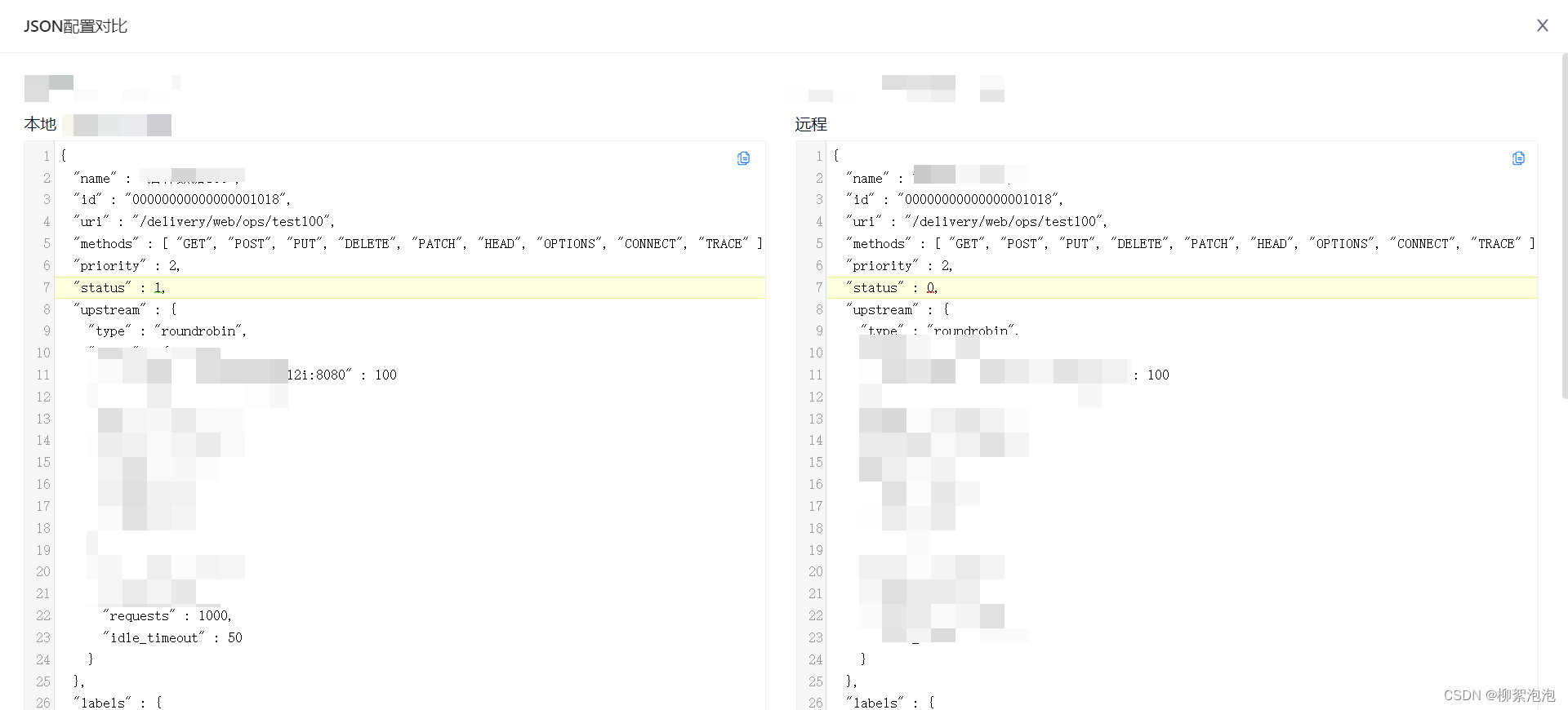Click the dialog's vertical scrollbar
Viewport: 1568px width, 710px height.
pyautogui.click(x=1564, y=226)
